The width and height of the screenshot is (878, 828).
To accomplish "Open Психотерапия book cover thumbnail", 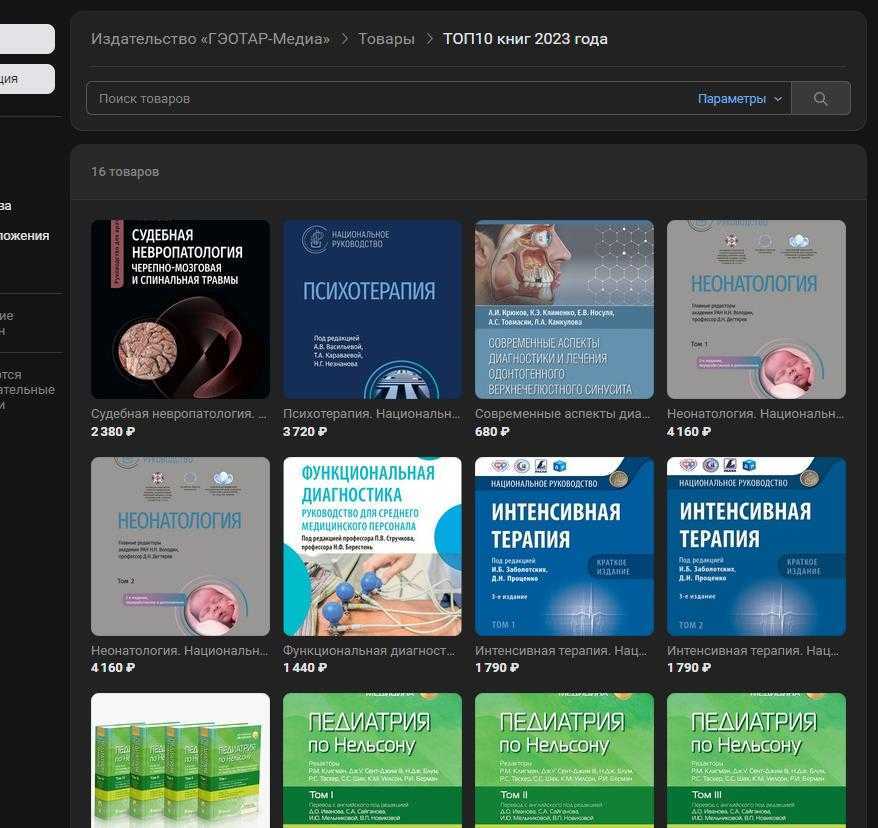I will [x=372, y=309].
